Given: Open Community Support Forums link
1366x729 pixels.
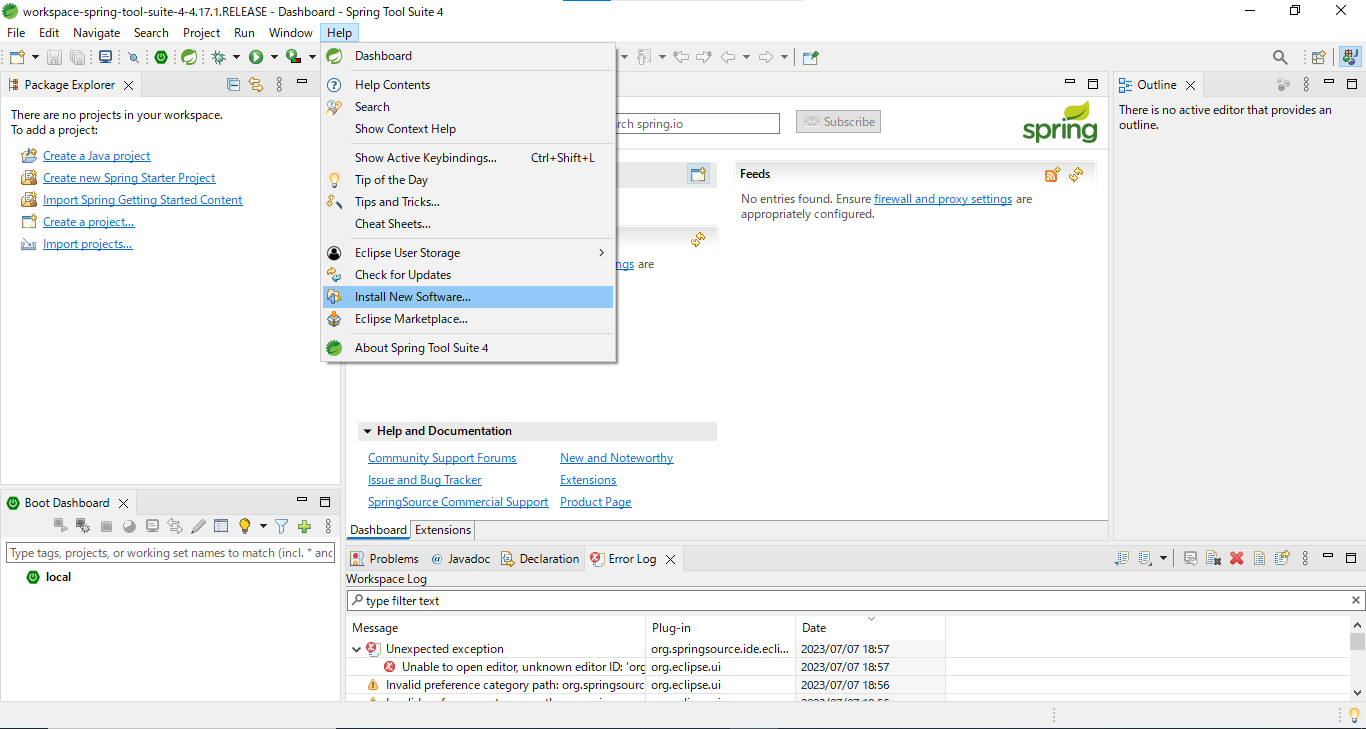Looking at the screenshot, I should [442, 458].
